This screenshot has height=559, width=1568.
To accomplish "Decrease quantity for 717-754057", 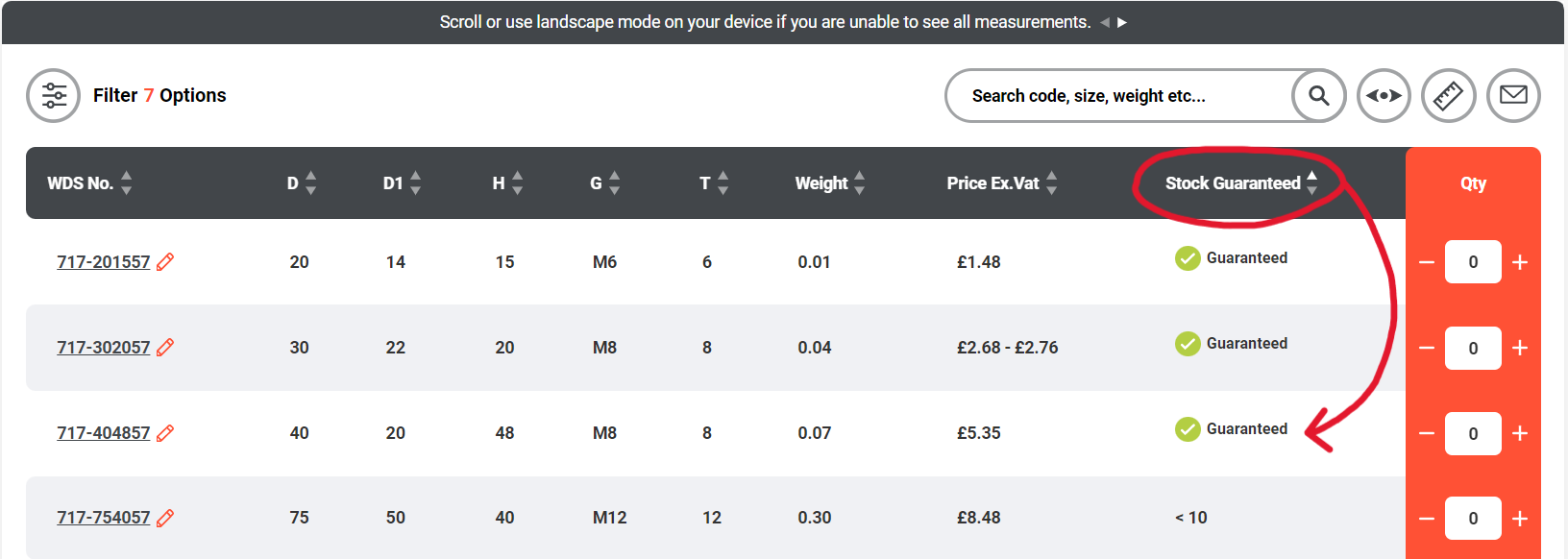I will (1427, 519).
